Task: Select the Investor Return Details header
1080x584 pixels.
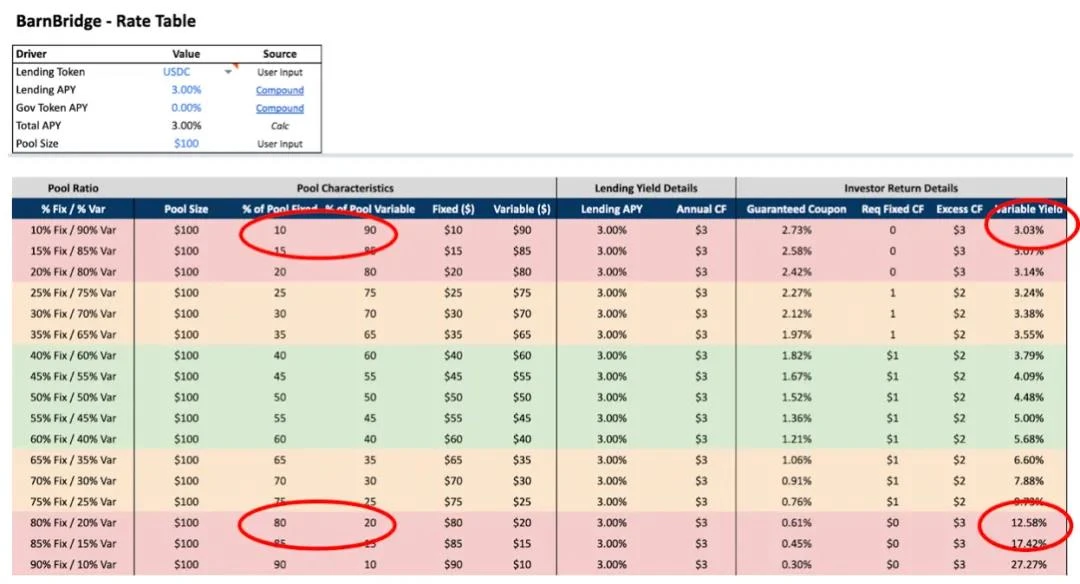Action: tap(900, 188)
